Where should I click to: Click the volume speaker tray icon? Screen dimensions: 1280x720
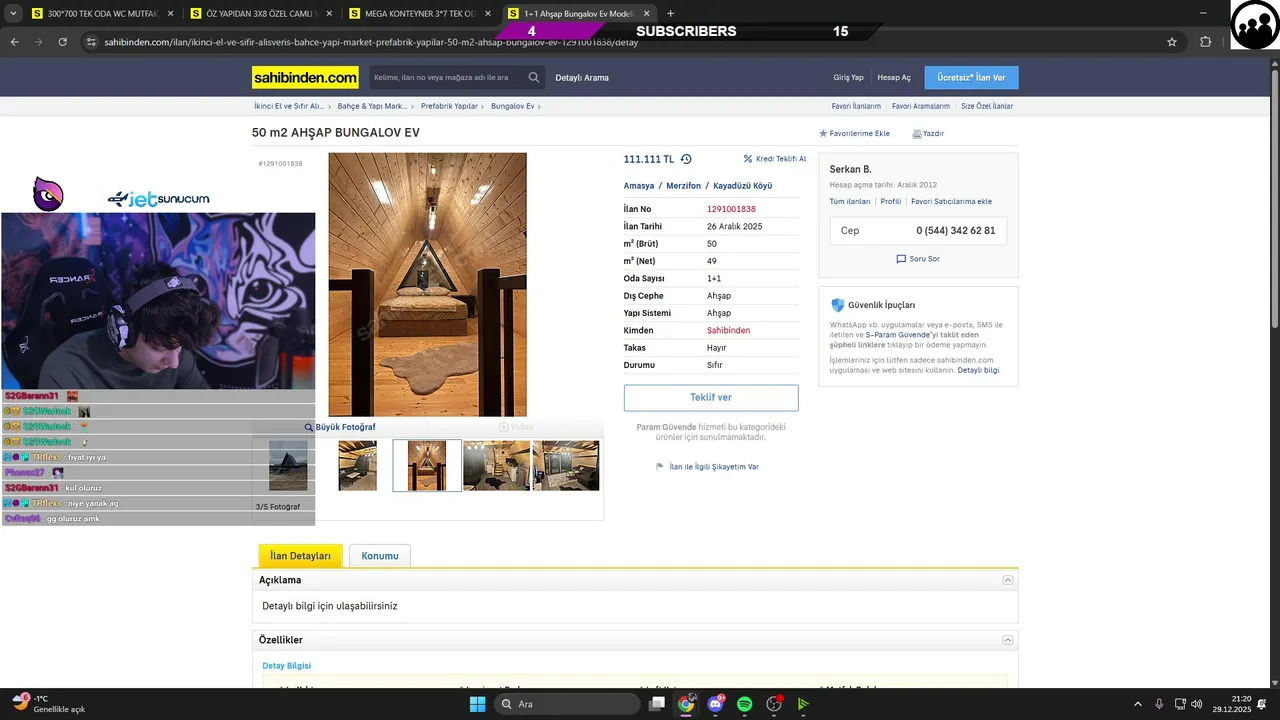[1198, 704]
